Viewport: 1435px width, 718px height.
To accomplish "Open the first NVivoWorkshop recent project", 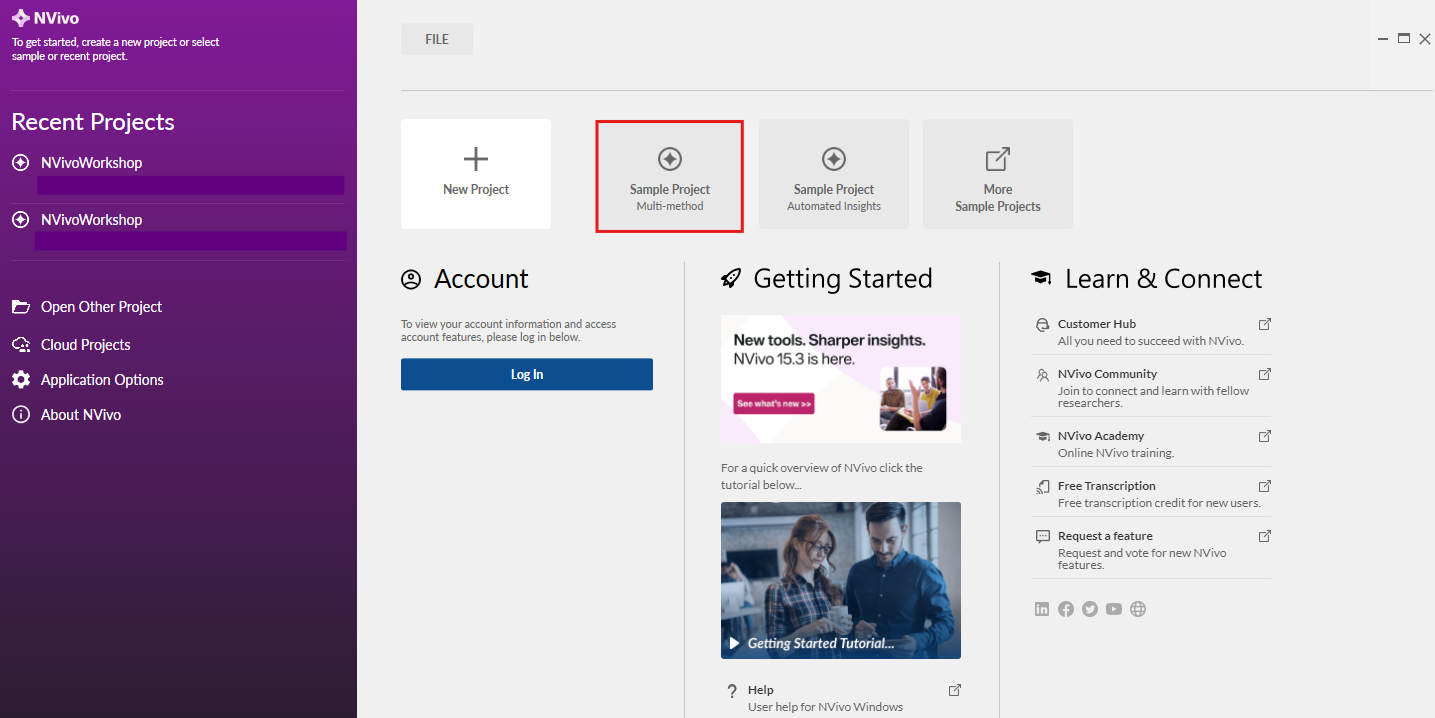I will click(x=91, y=163).
